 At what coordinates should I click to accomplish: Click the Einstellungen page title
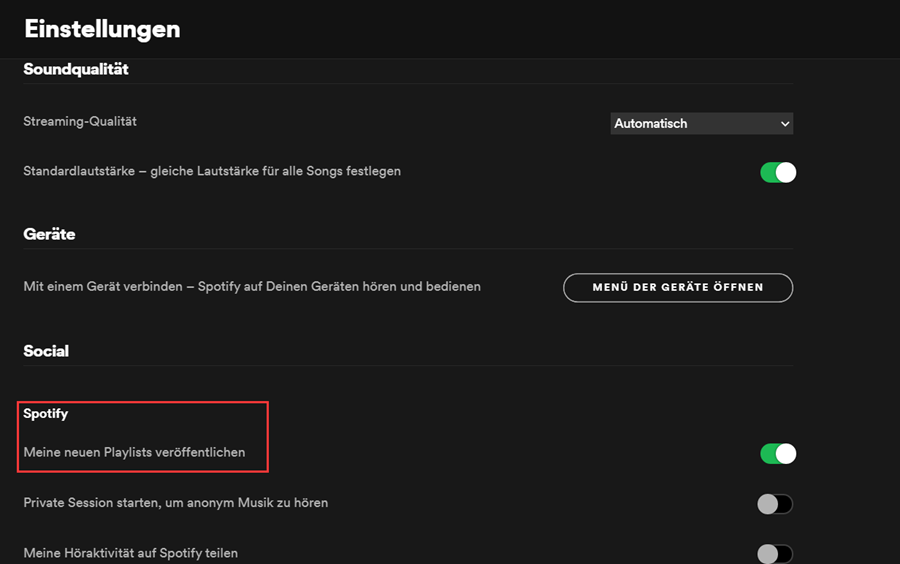[102, 29]
